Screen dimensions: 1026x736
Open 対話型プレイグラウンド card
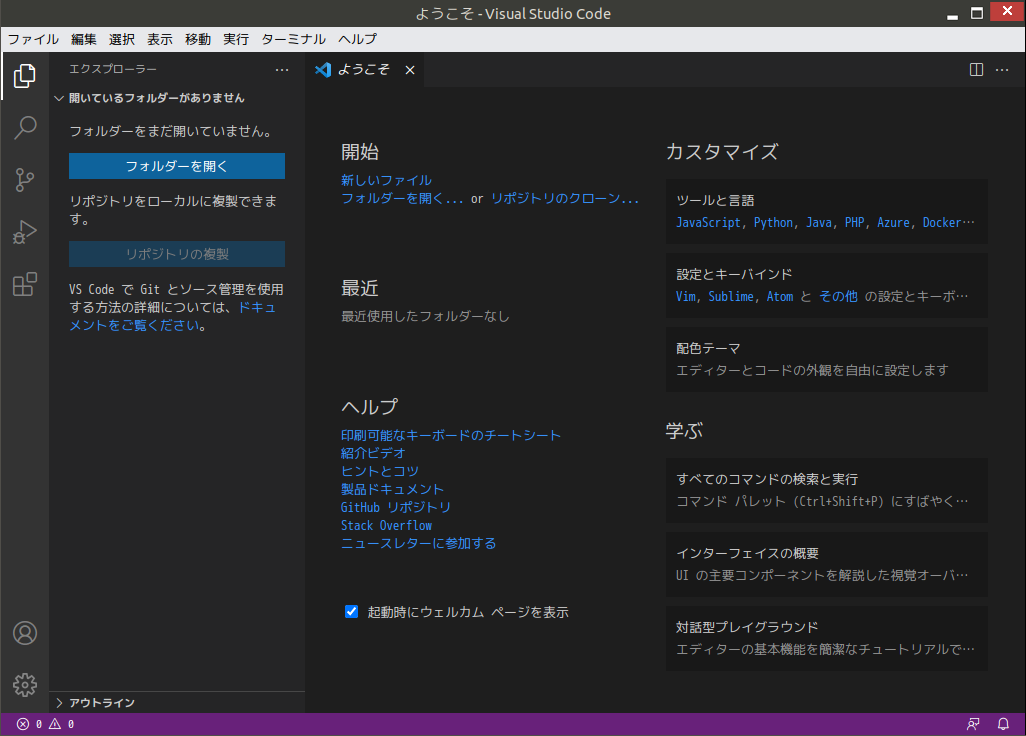pyautogui.click(x=827, y=638)
